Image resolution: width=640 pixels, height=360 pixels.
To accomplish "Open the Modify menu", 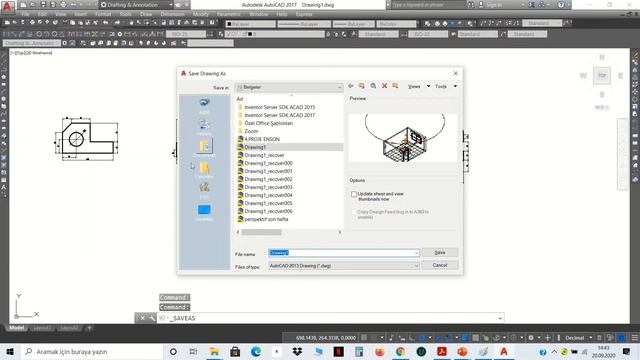I will tap(201, 14).
